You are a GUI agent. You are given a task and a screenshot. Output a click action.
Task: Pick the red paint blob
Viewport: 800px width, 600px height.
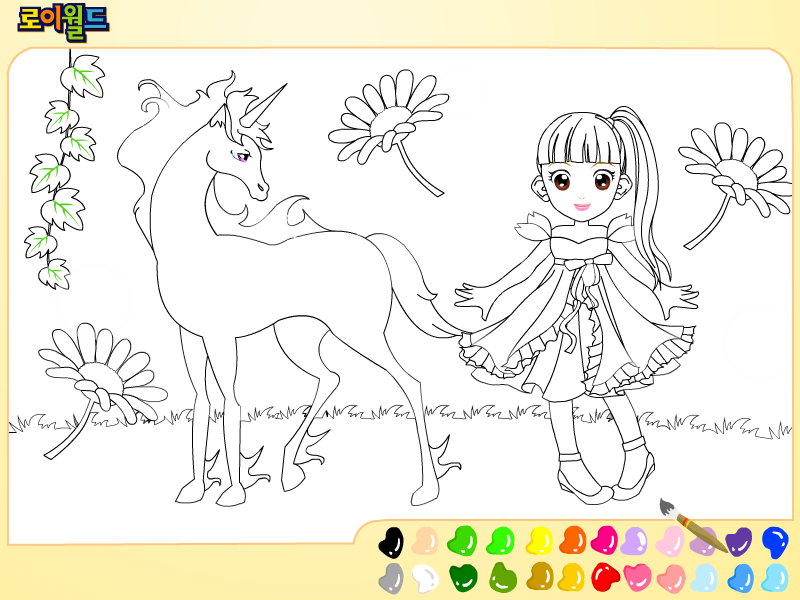(x=606, y=577)
